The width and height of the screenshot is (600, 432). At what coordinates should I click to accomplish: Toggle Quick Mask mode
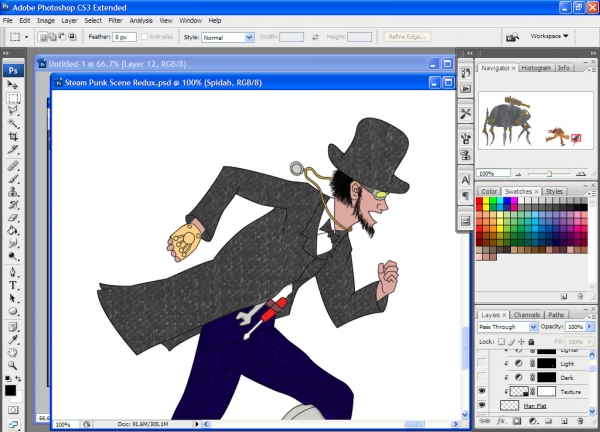point(13,410)
